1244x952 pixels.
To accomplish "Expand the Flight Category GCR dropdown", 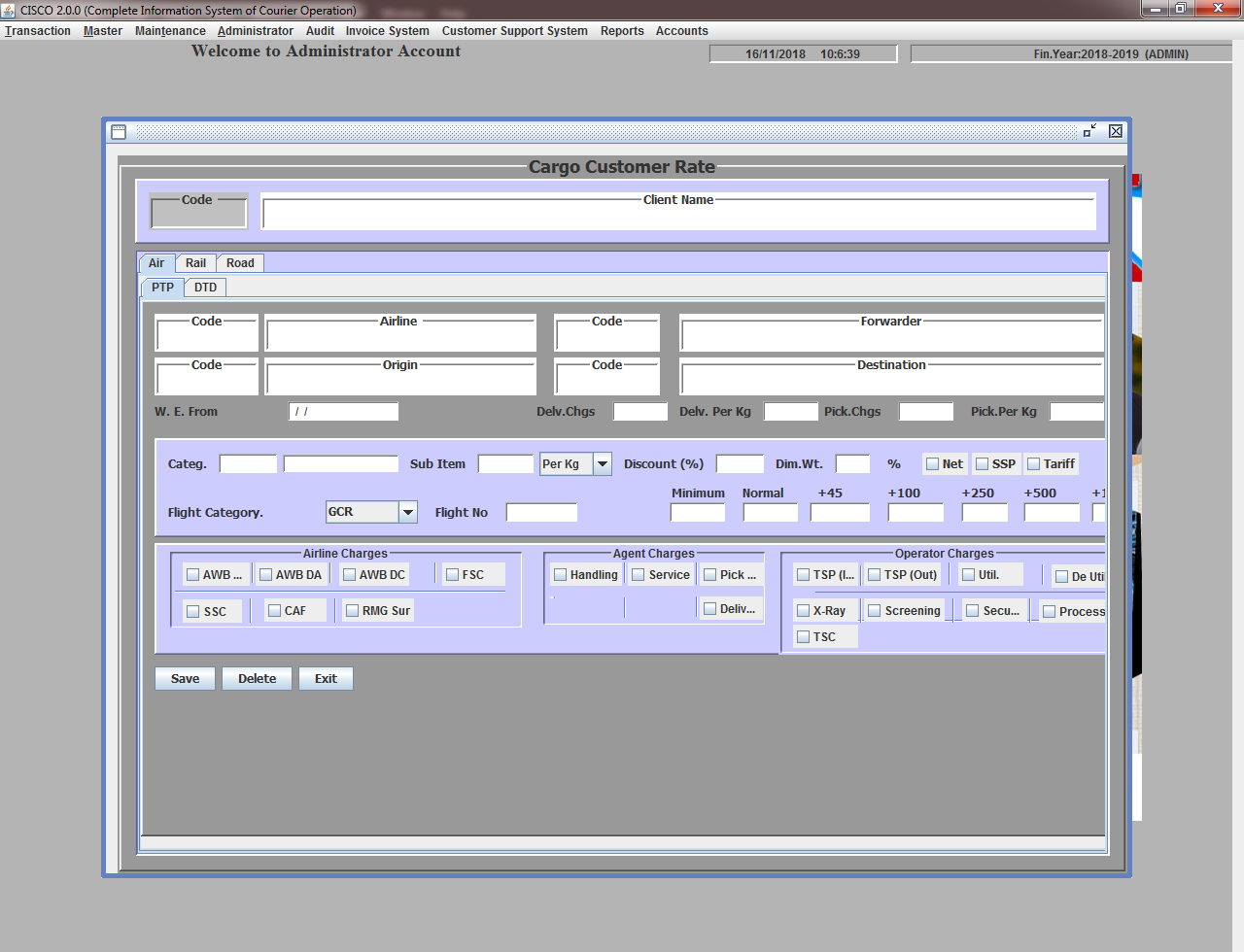I will 408,512.
